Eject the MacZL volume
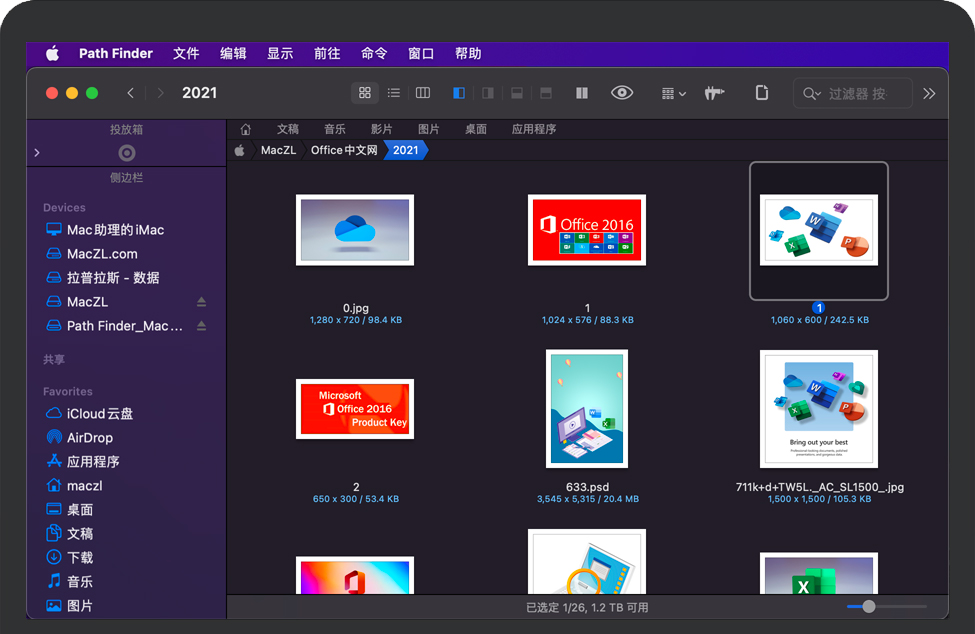The height and width of the screenshot is (634, 975). click(x=201, y=302)
